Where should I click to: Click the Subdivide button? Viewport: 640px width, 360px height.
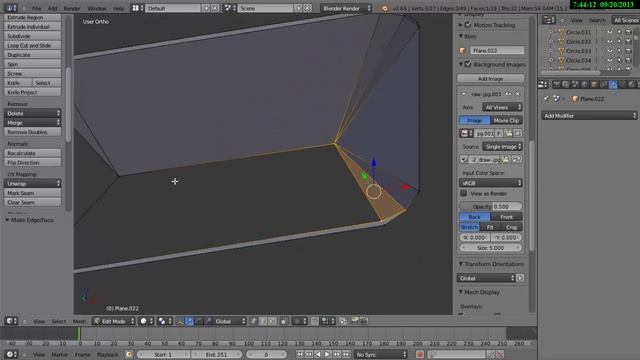pyautogui.click(x=33, y=36)
